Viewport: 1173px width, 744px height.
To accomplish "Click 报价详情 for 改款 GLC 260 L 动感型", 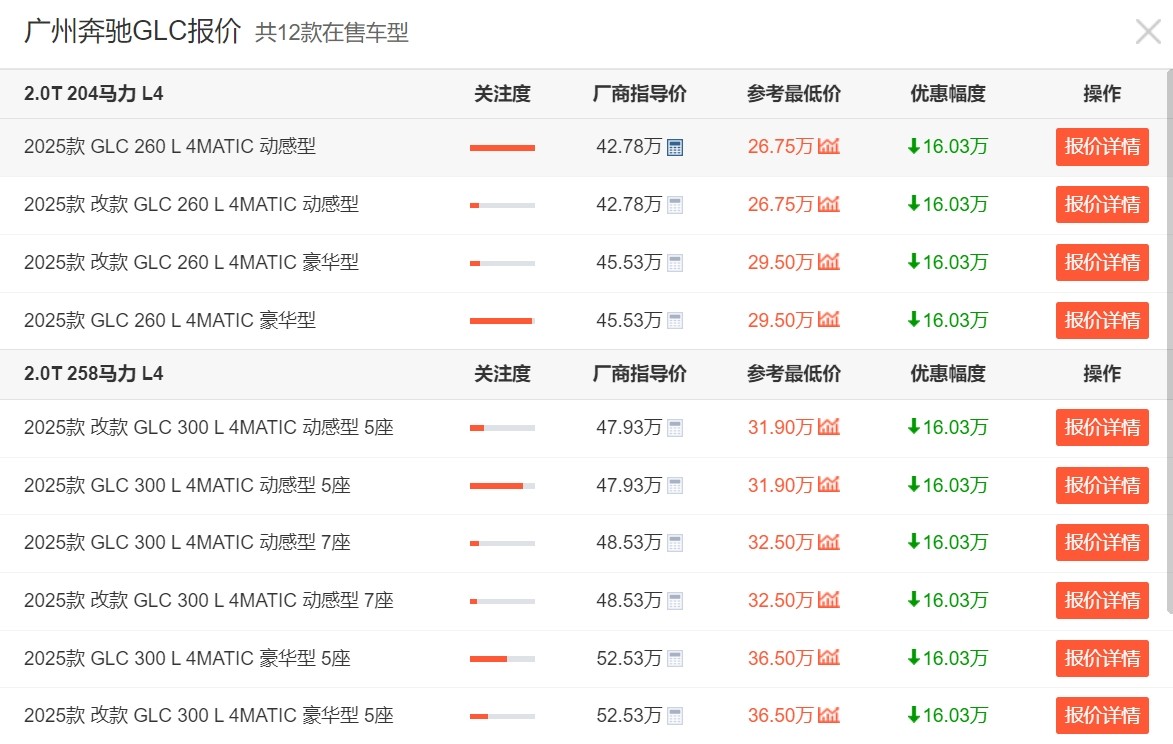I will 1102,204.
